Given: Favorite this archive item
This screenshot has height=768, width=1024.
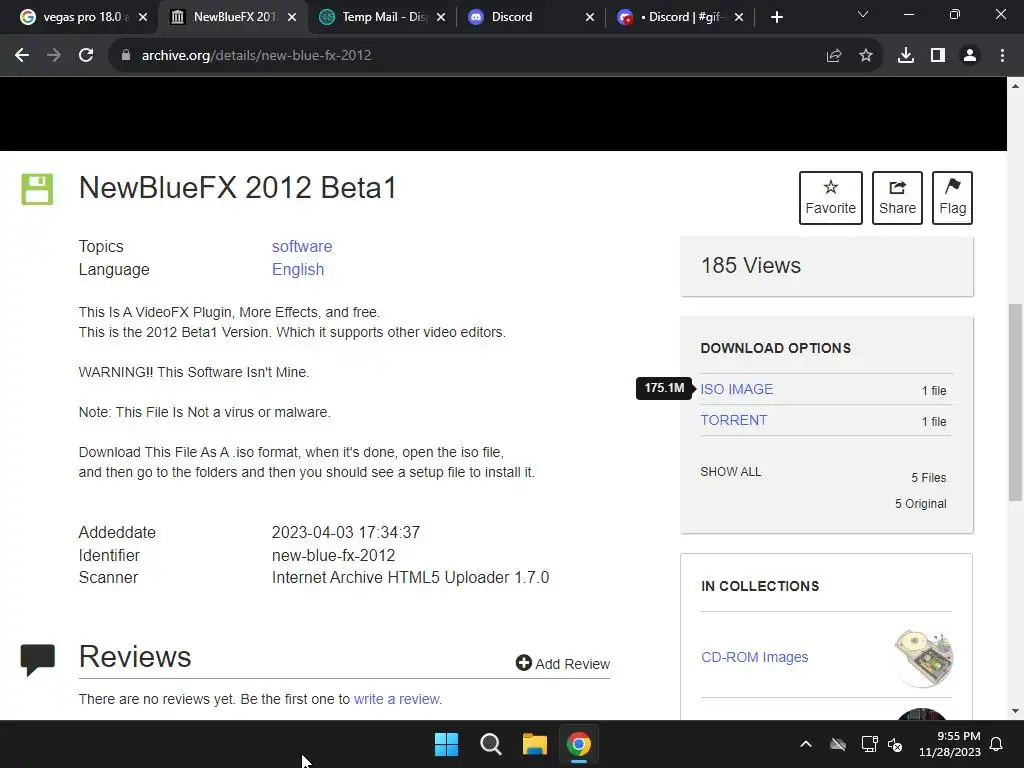Looking at the screenshot, I should (x=831, y=198).
